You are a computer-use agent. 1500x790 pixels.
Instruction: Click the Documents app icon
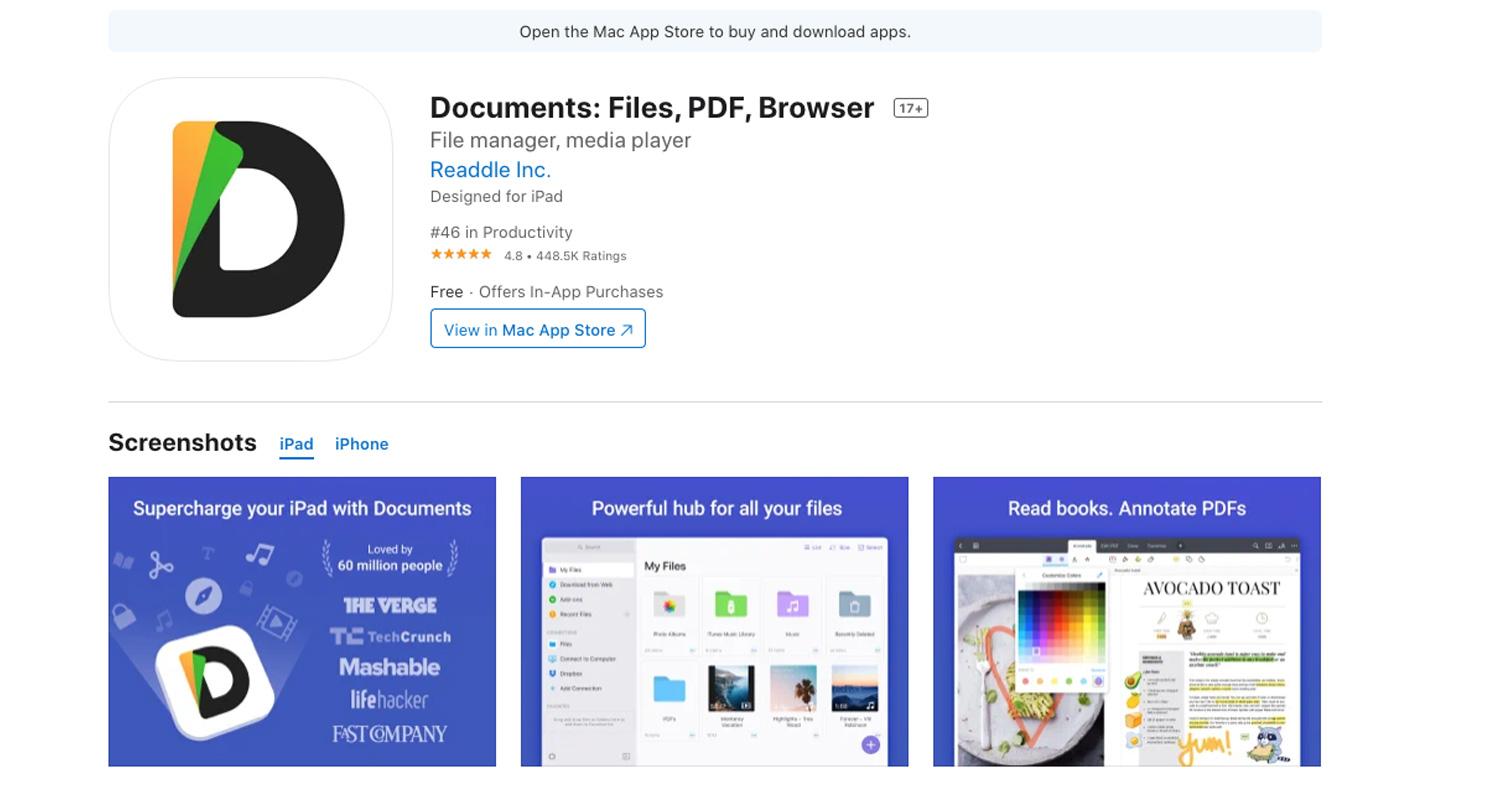[x=250, y=219]
